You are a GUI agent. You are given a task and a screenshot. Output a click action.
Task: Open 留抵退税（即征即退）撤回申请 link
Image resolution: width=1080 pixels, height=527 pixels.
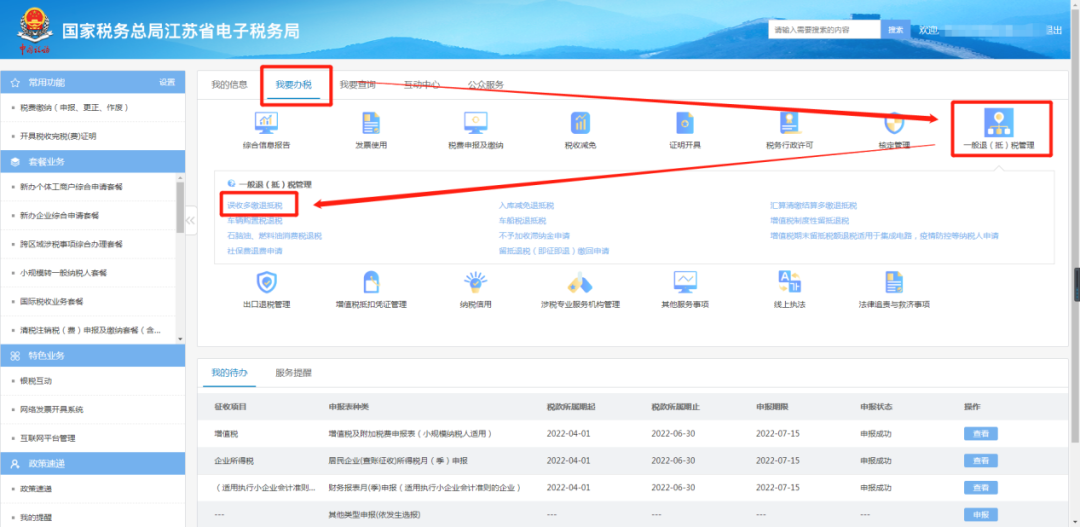[x=554, y=251]
